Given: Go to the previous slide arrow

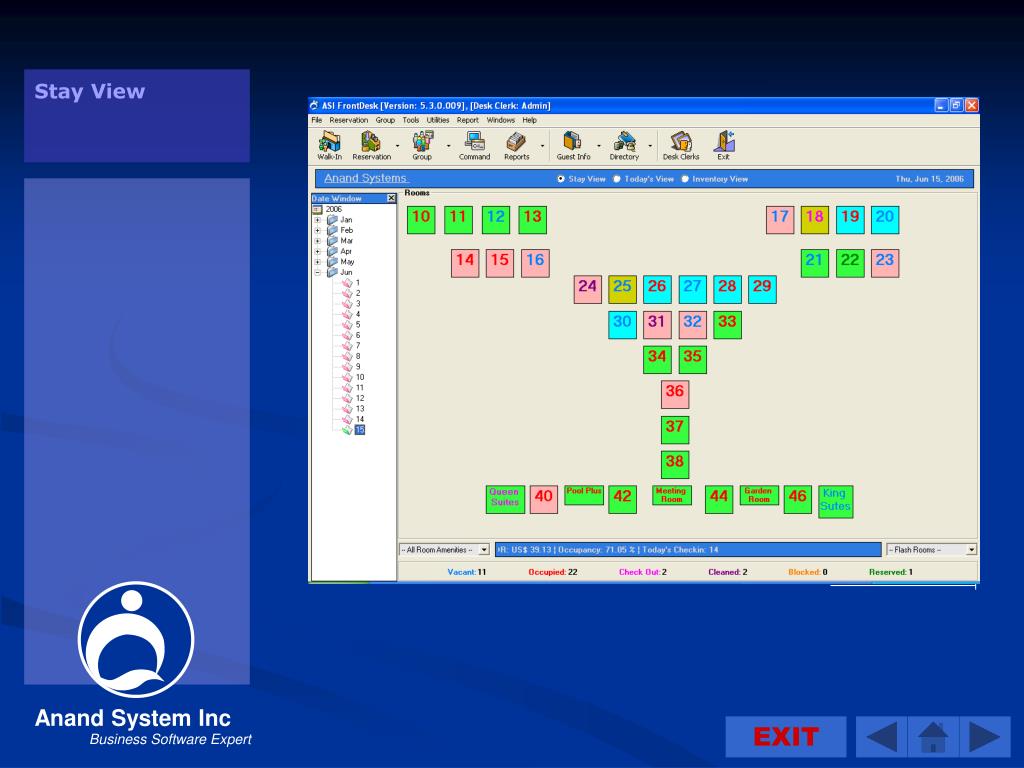Looking at the screenshot, I should point(881,737).
